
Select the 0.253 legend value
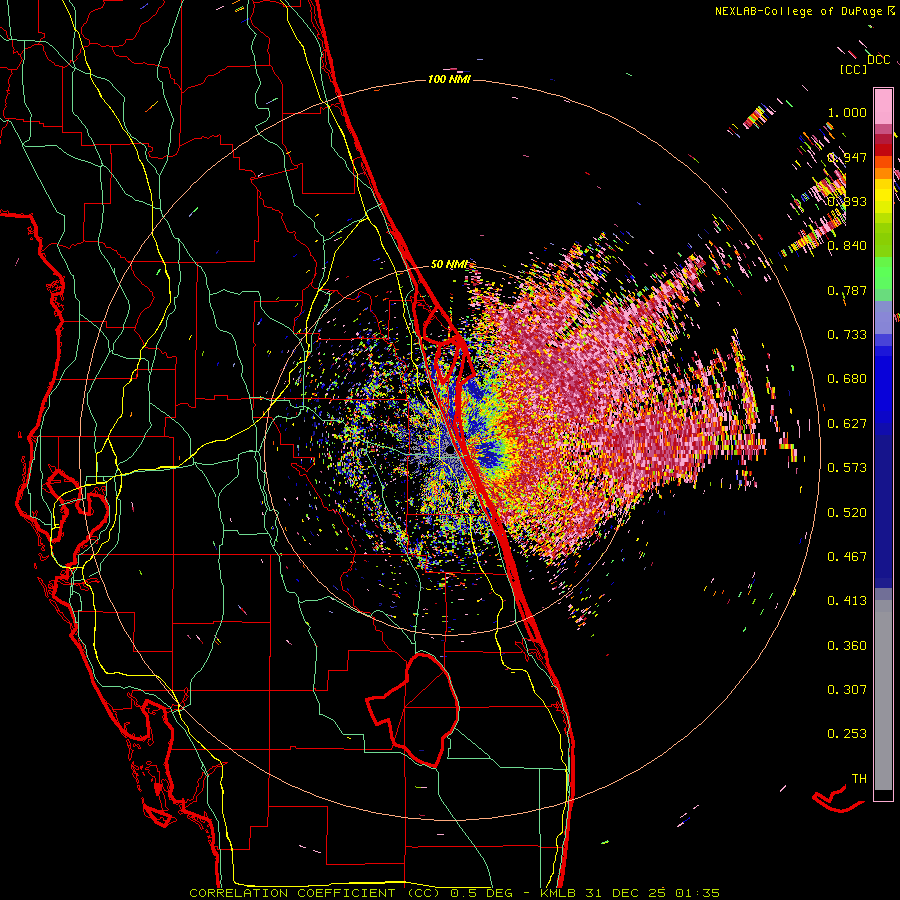[847, 734]
